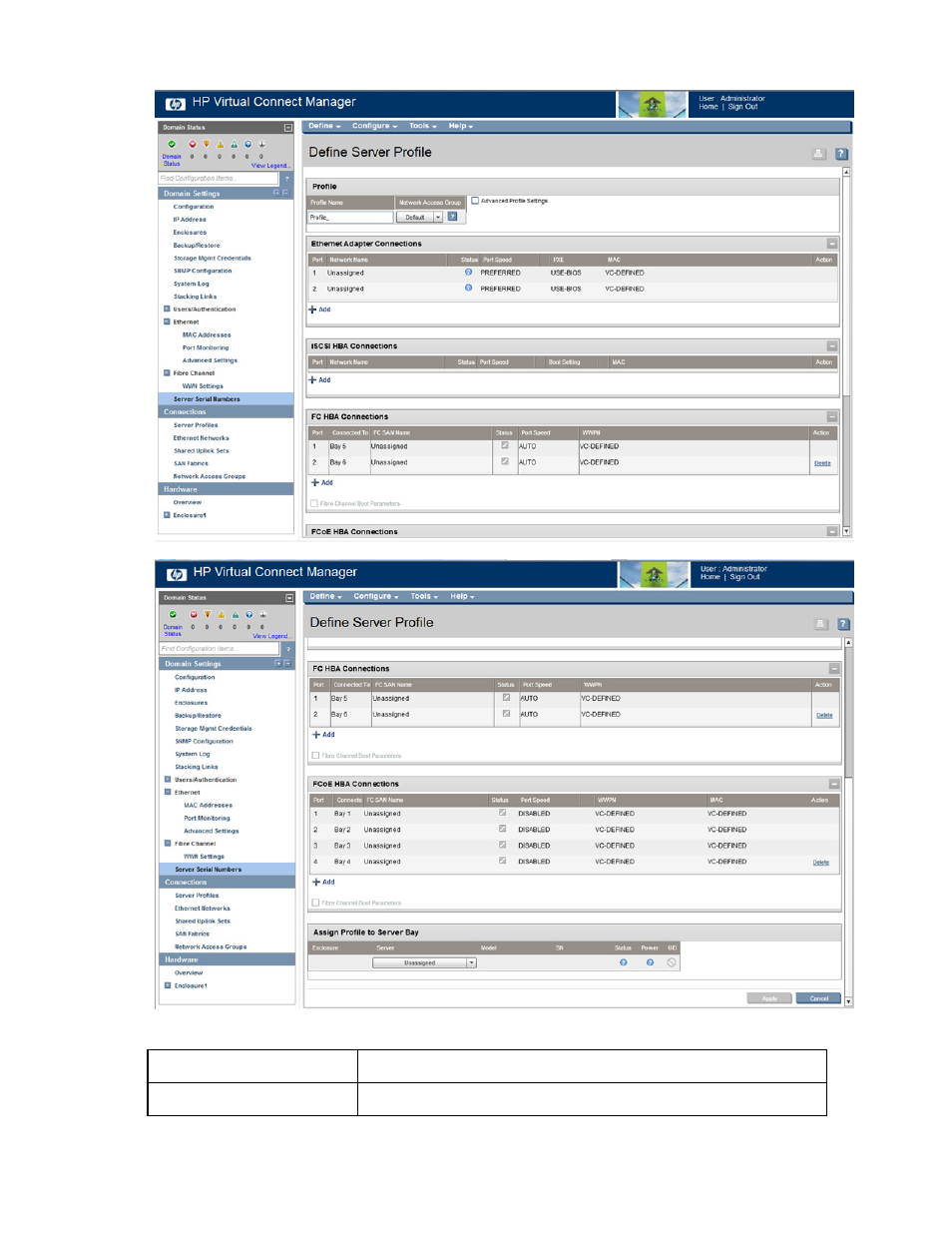
Task: Click green OK domain status icon, lower screenshot
Action: (173, 615)
